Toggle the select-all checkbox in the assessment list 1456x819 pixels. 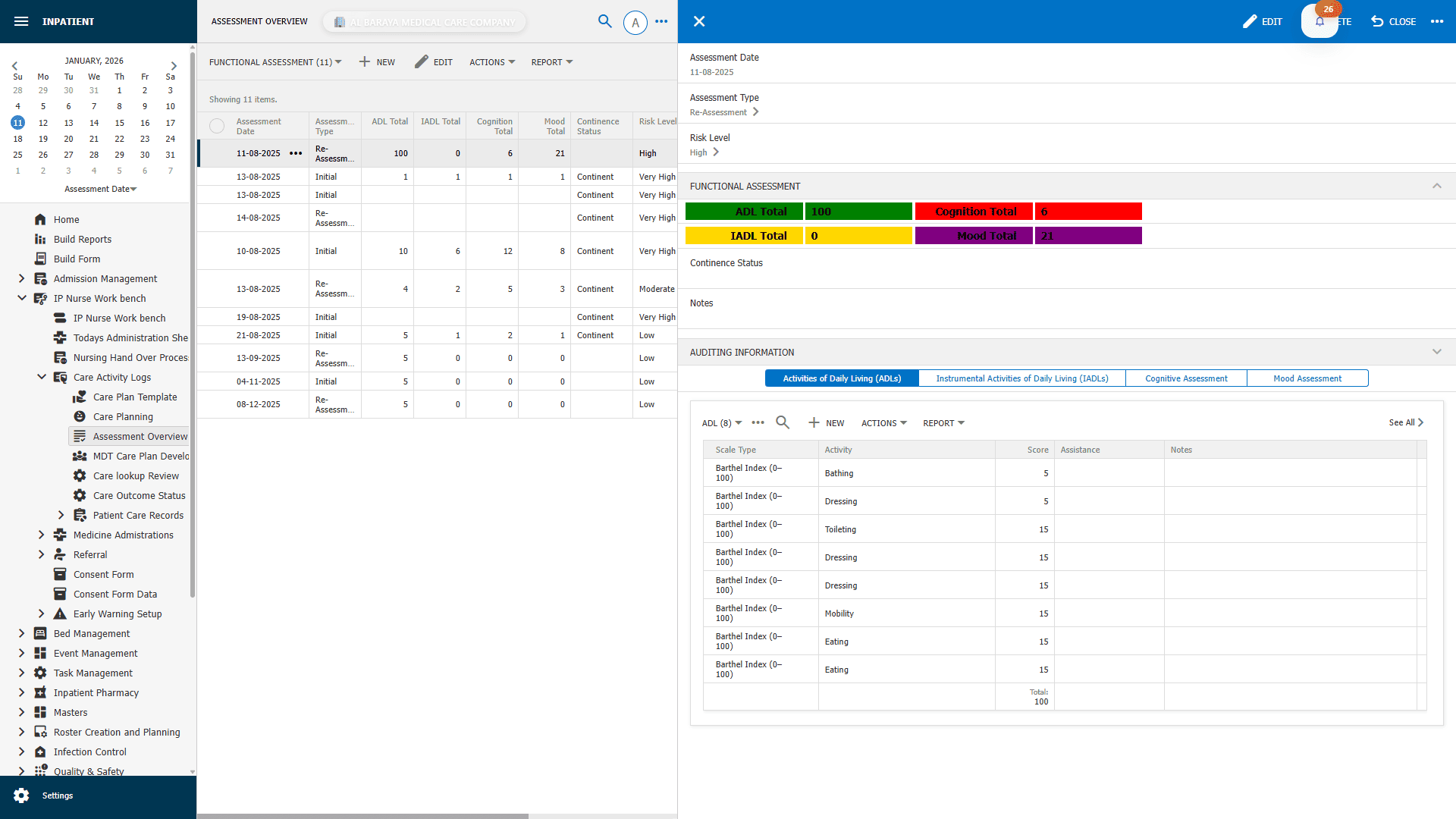(x=217, y=126)
